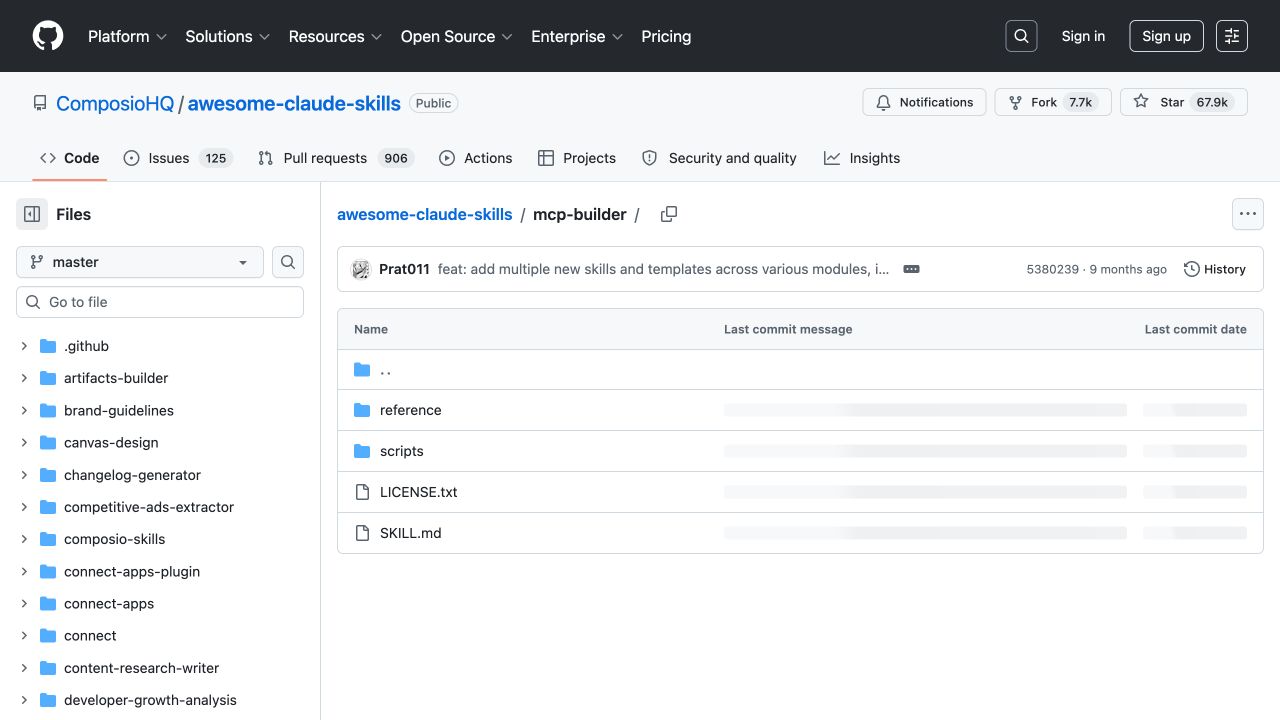The height and width of the screenshot is (720, 1280).
Task: Open the SKILL.md file
Action: (410, 533)
